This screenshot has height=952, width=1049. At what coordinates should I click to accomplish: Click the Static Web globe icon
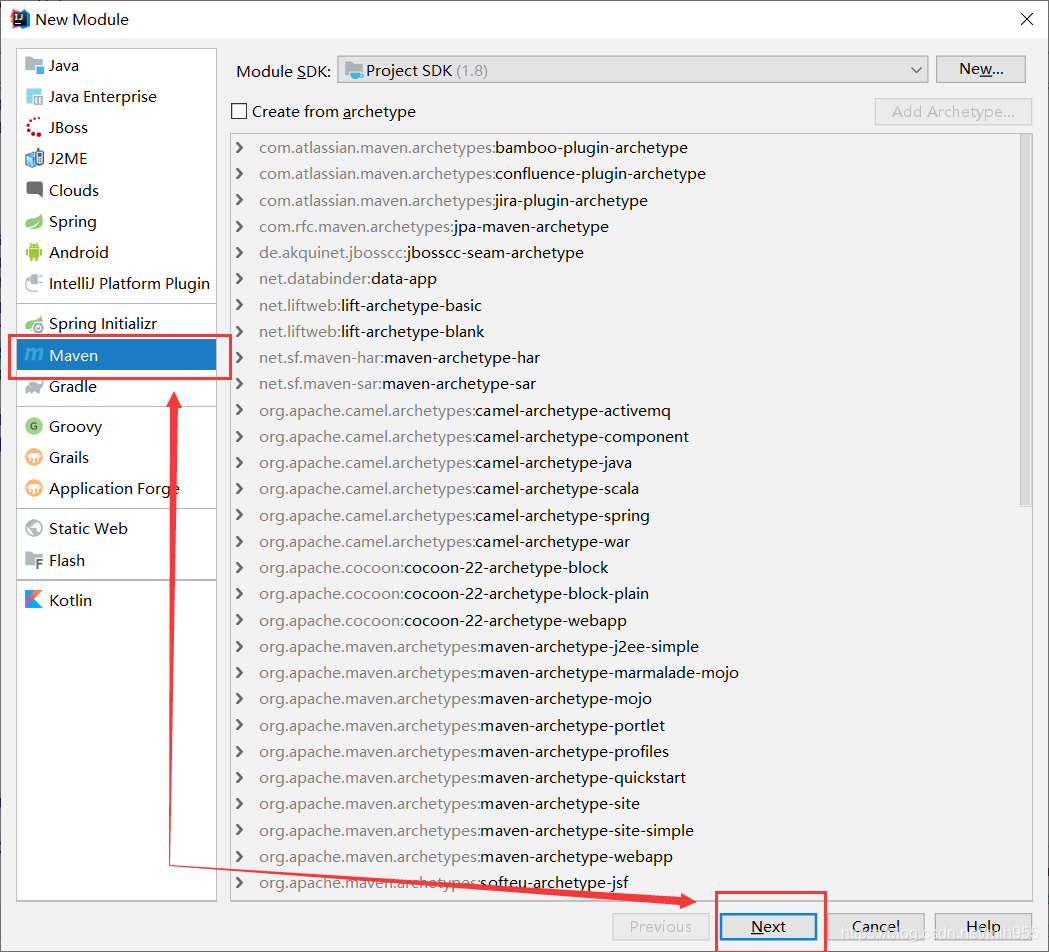click(x=33, y=529)
